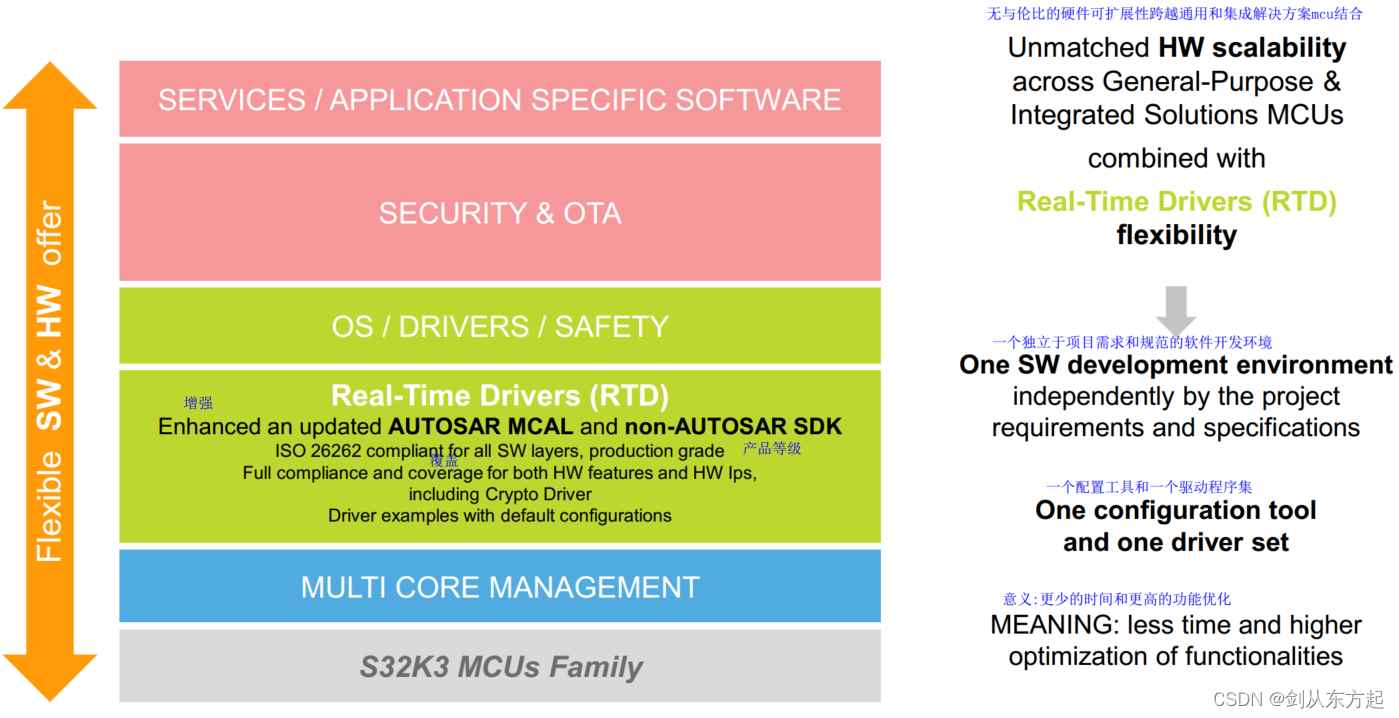Viewport: 1399px width, 718px height.
Task: Select the 'combined with' text
Action: (1177, 158)
